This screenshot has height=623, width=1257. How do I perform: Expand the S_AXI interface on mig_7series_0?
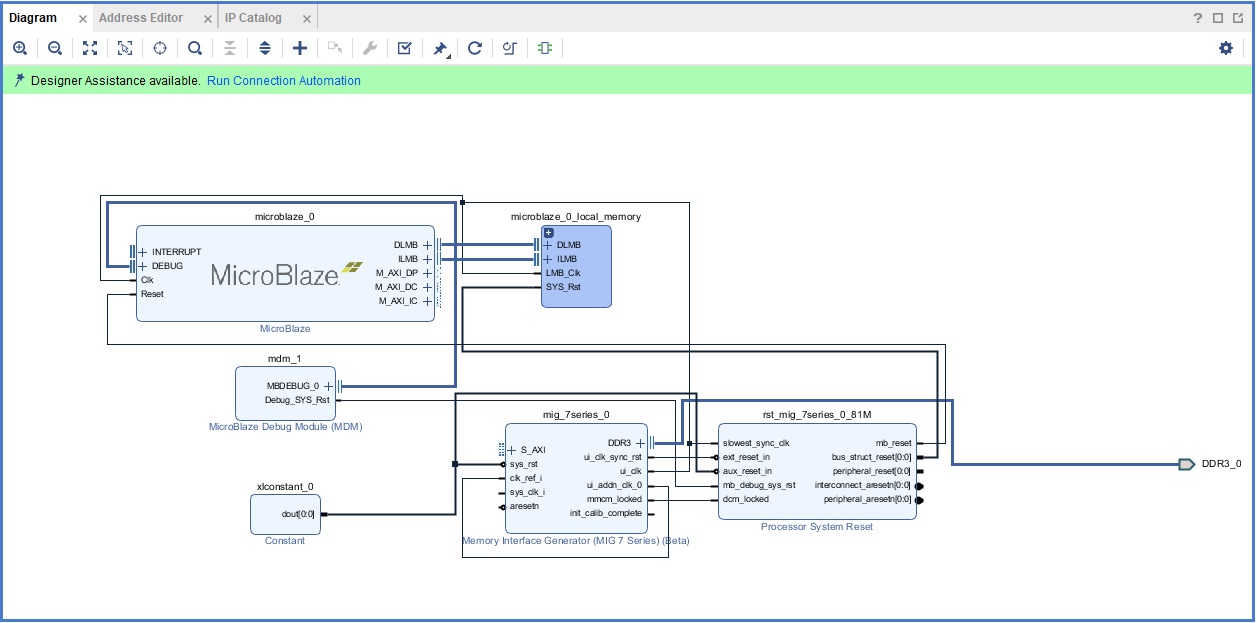tap(512, 450)
